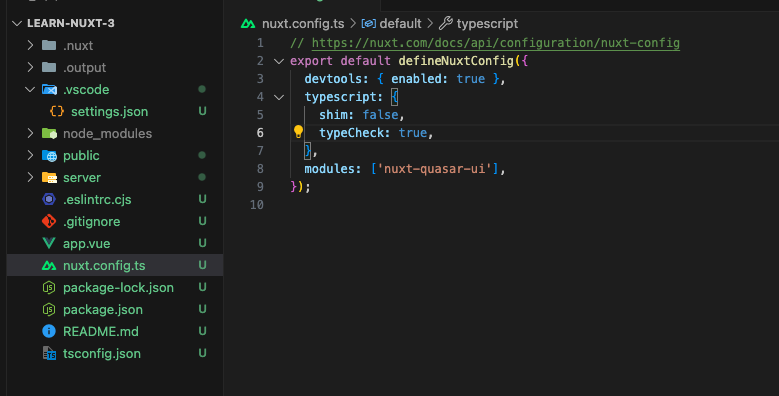Expand the public folder chevron

[x=30, y=155]
